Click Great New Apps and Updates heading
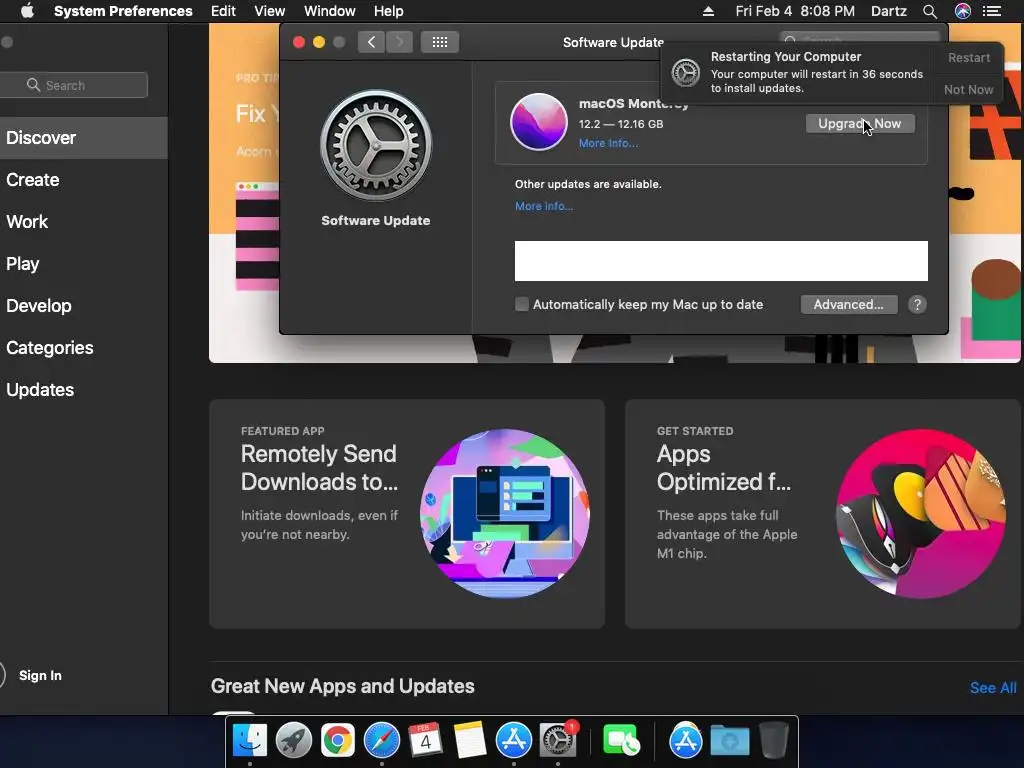The width and height of the screenshot is (1024, 768). (342, 686)
